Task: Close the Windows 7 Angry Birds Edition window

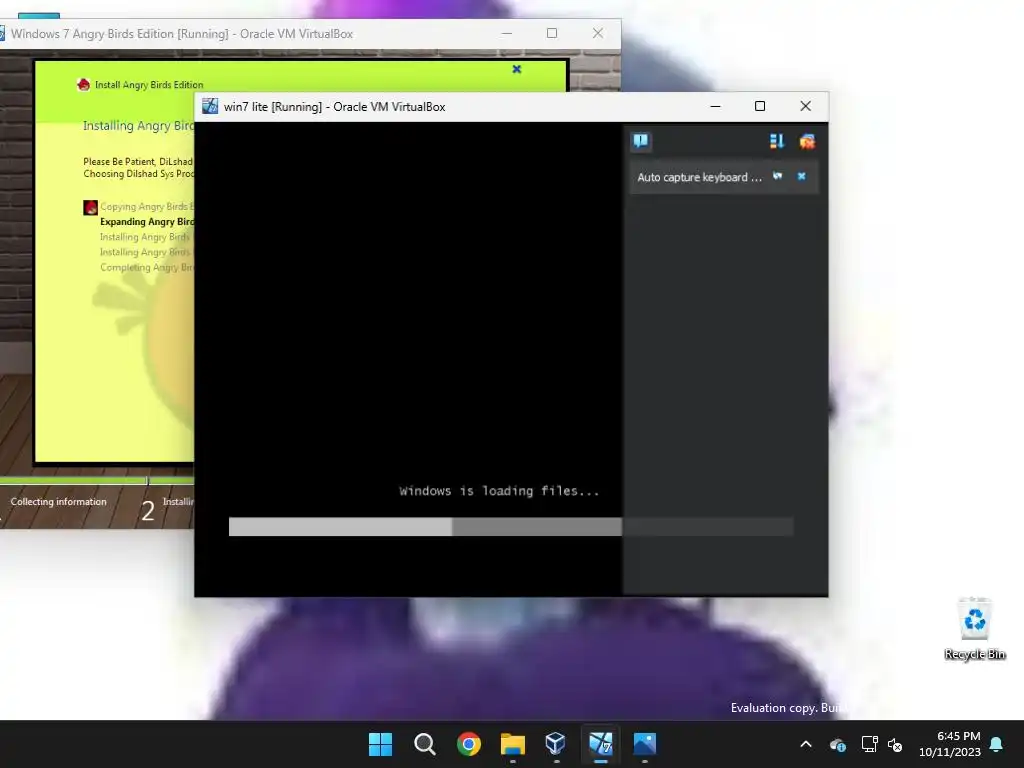Action: (x=598, y=33)
